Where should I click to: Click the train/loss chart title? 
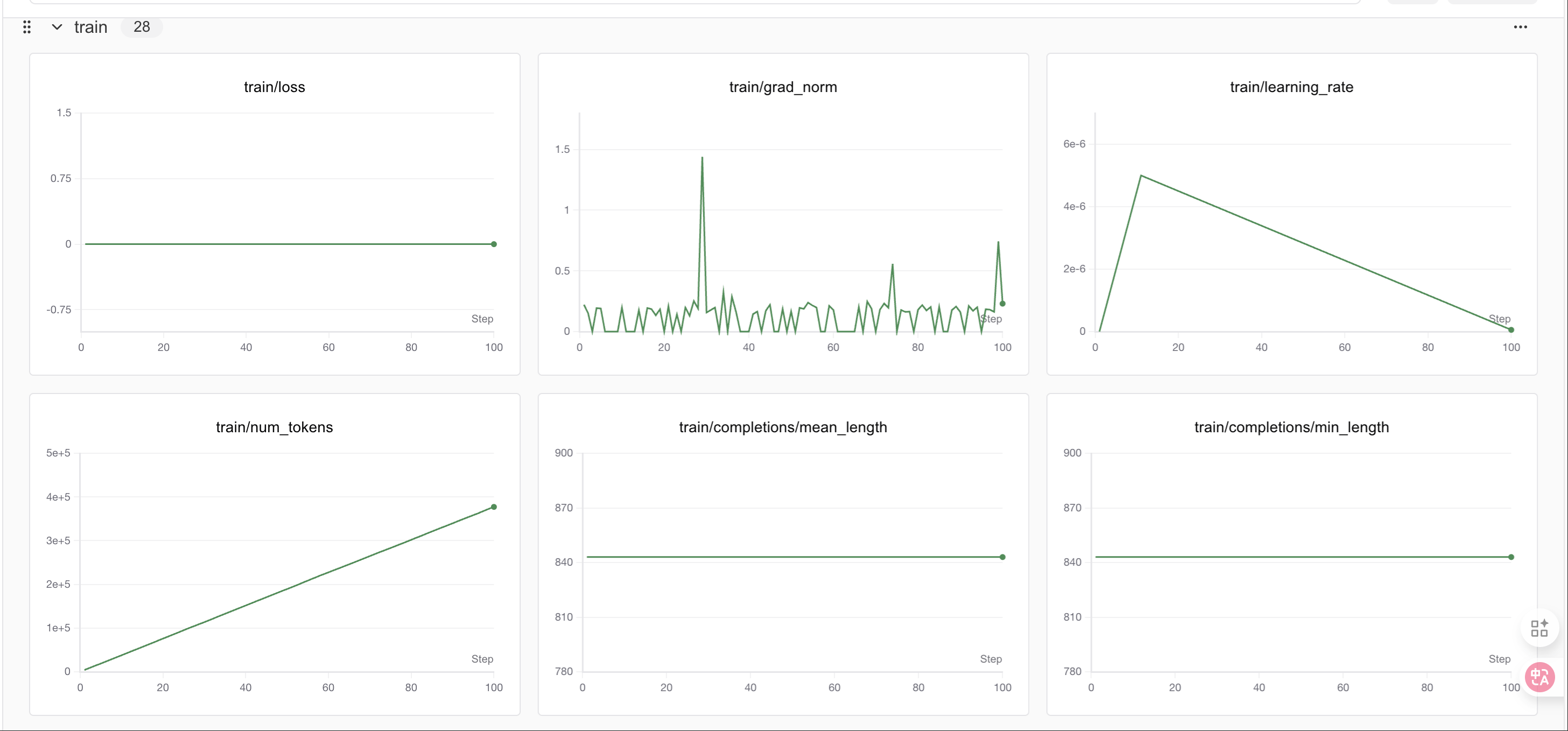click(x=274, y=87)
